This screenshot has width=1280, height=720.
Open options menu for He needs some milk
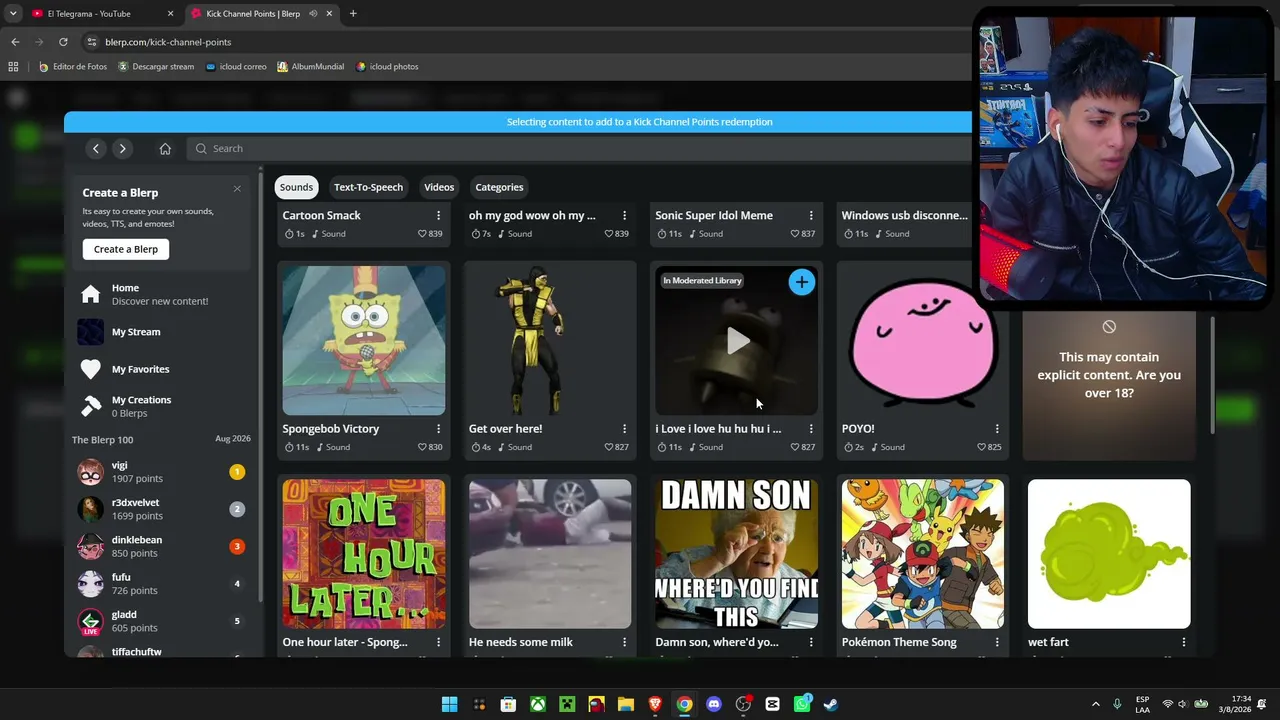click(624, 642)
